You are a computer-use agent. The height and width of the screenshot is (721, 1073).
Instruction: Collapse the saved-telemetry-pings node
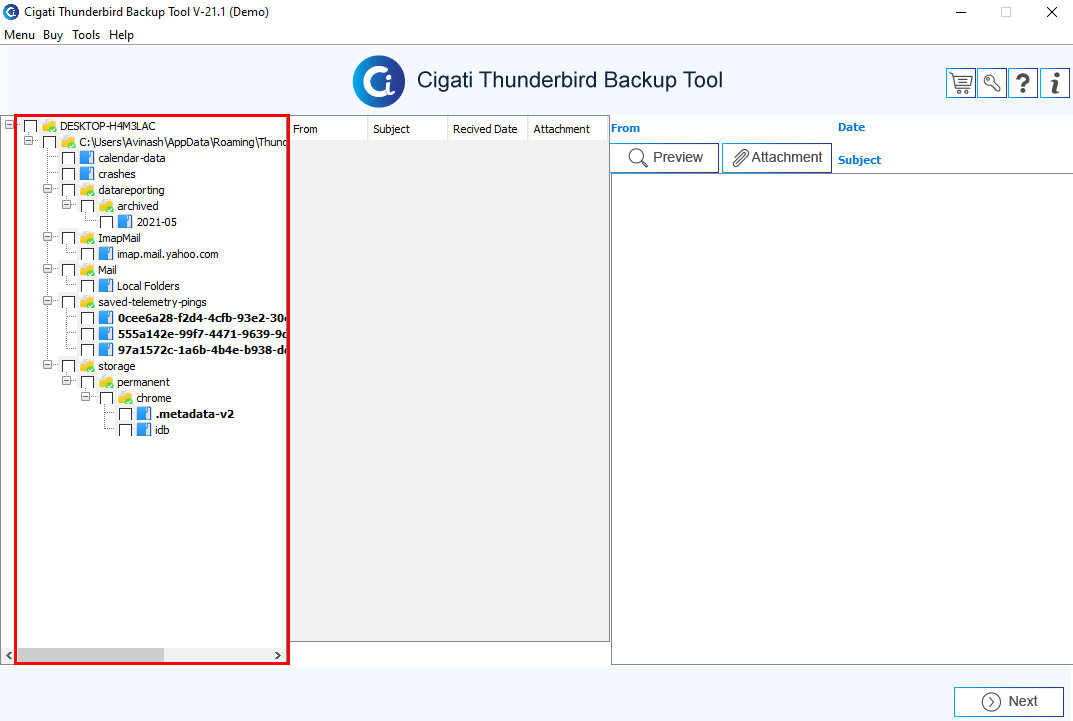[x=47, y=300]
